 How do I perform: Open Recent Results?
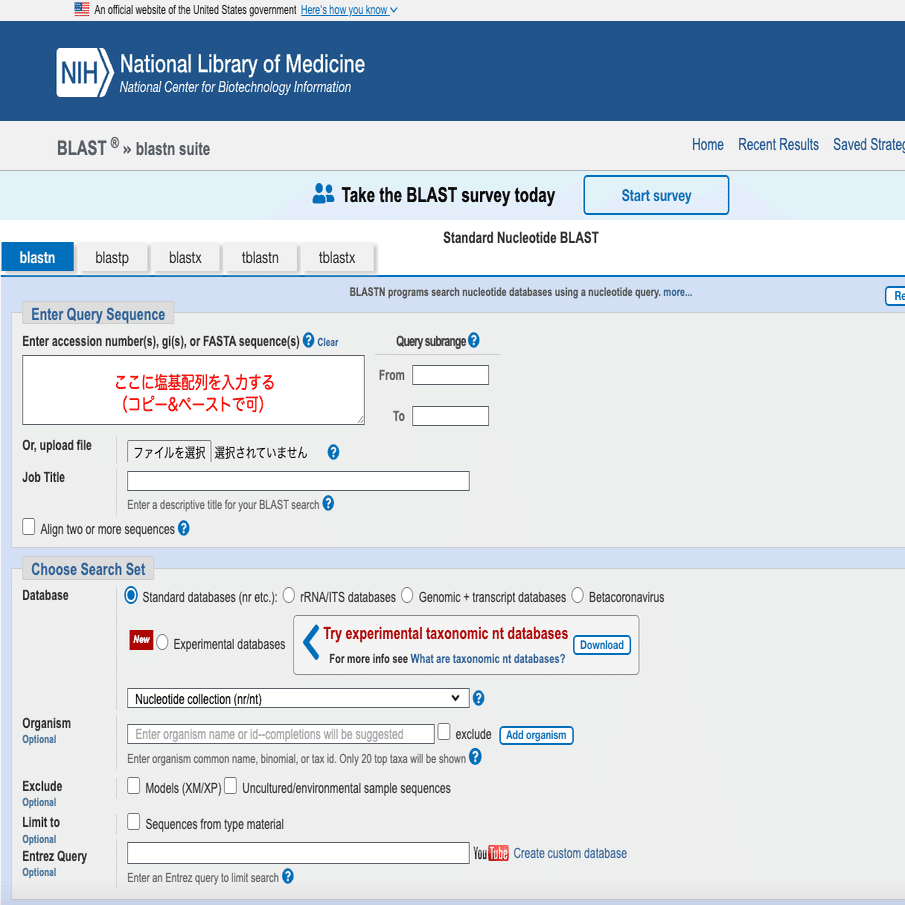pos(778,144)
